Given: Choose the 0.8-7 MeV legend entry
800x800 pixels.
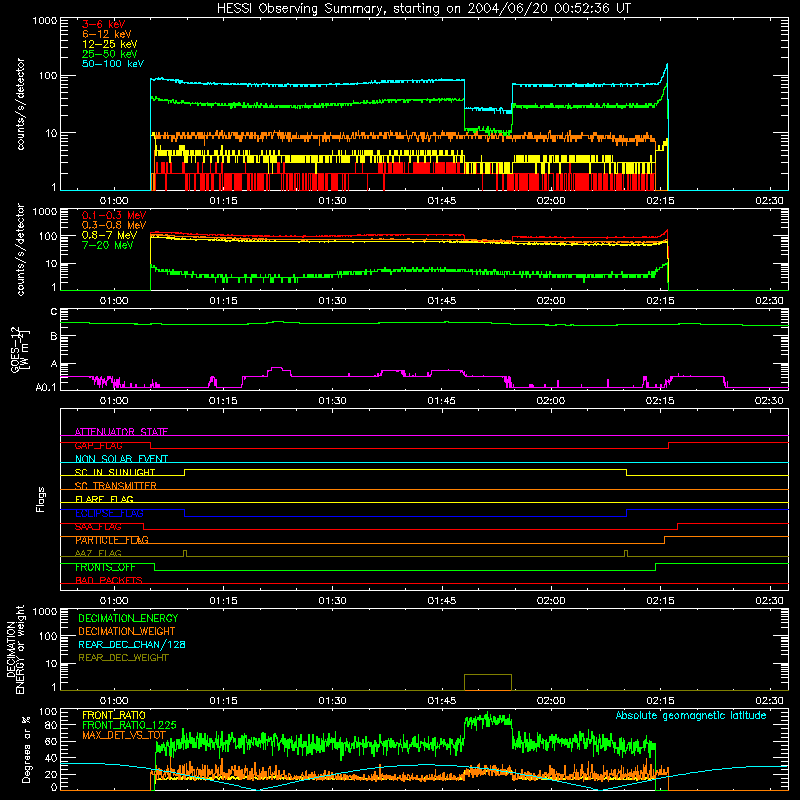Looking at the screenshot, I should point(109,235).
